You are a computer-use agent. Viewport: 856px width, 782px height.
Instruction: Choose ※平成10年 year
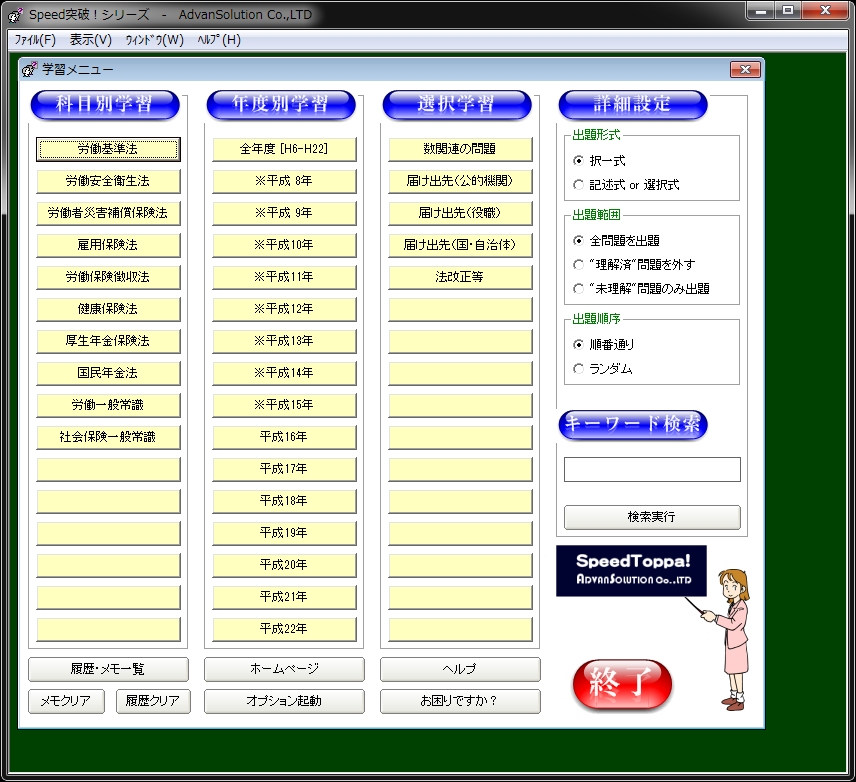(x=284, y=245)
